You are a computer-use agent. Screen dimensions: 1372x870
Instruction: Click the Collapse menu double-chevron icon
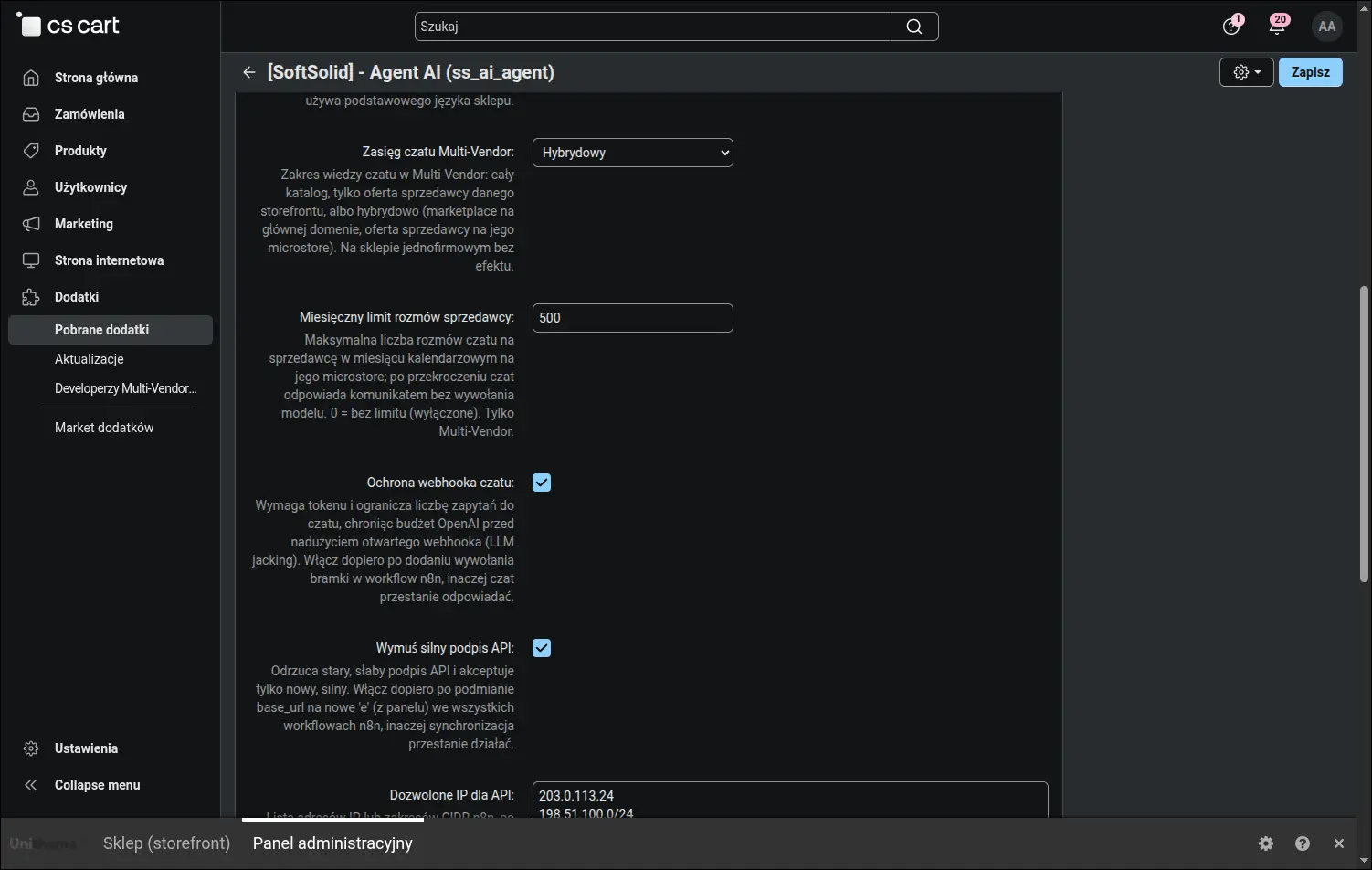(x=31, y=785)
